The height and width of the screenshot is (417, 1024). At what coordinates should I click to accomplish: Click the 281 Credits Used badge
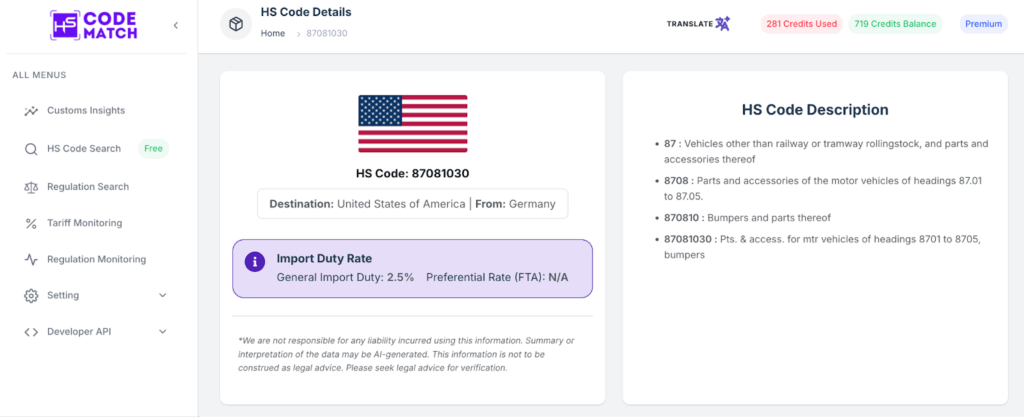[801, 24]
